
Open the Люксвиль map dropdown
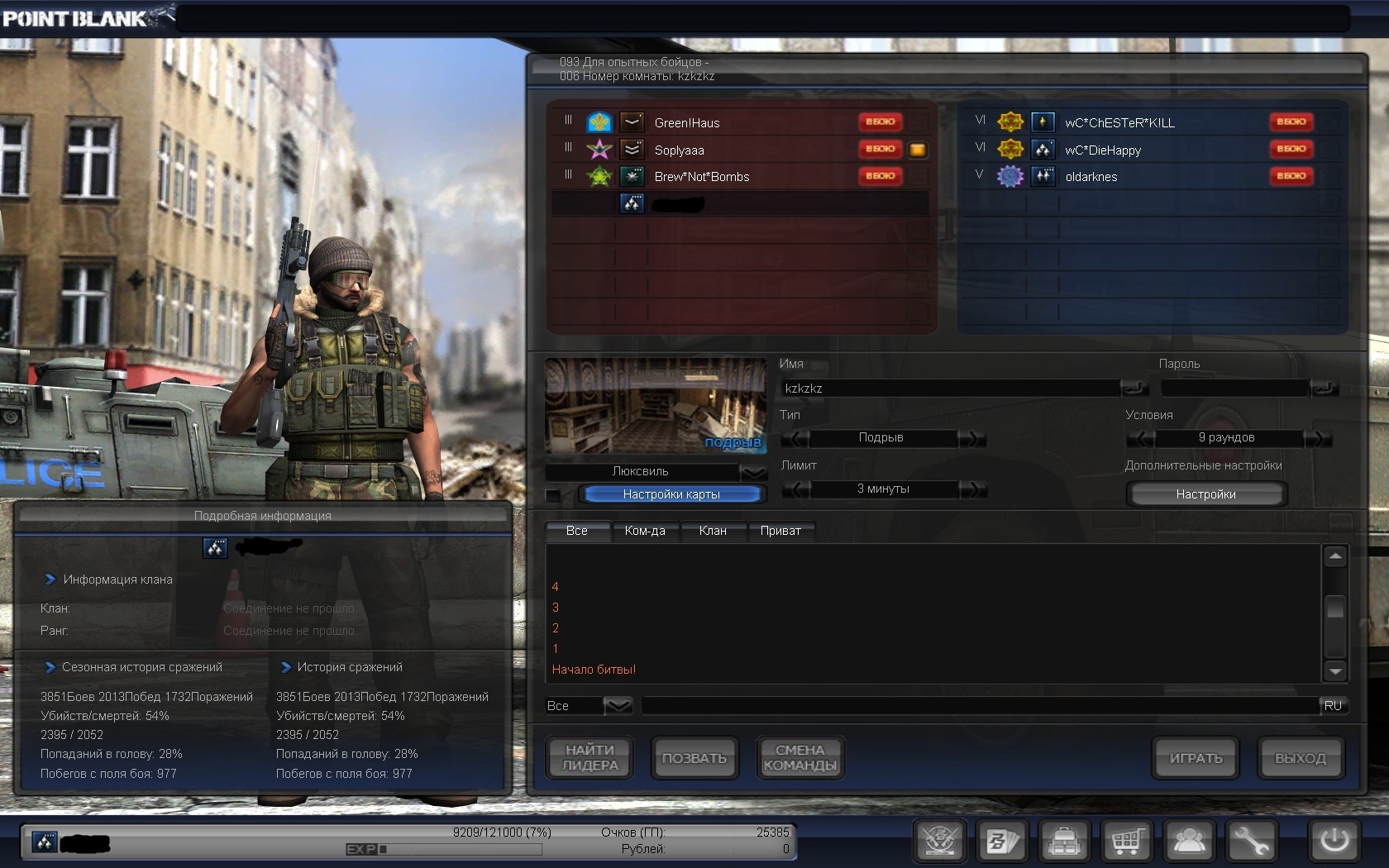tap(752, 472)
